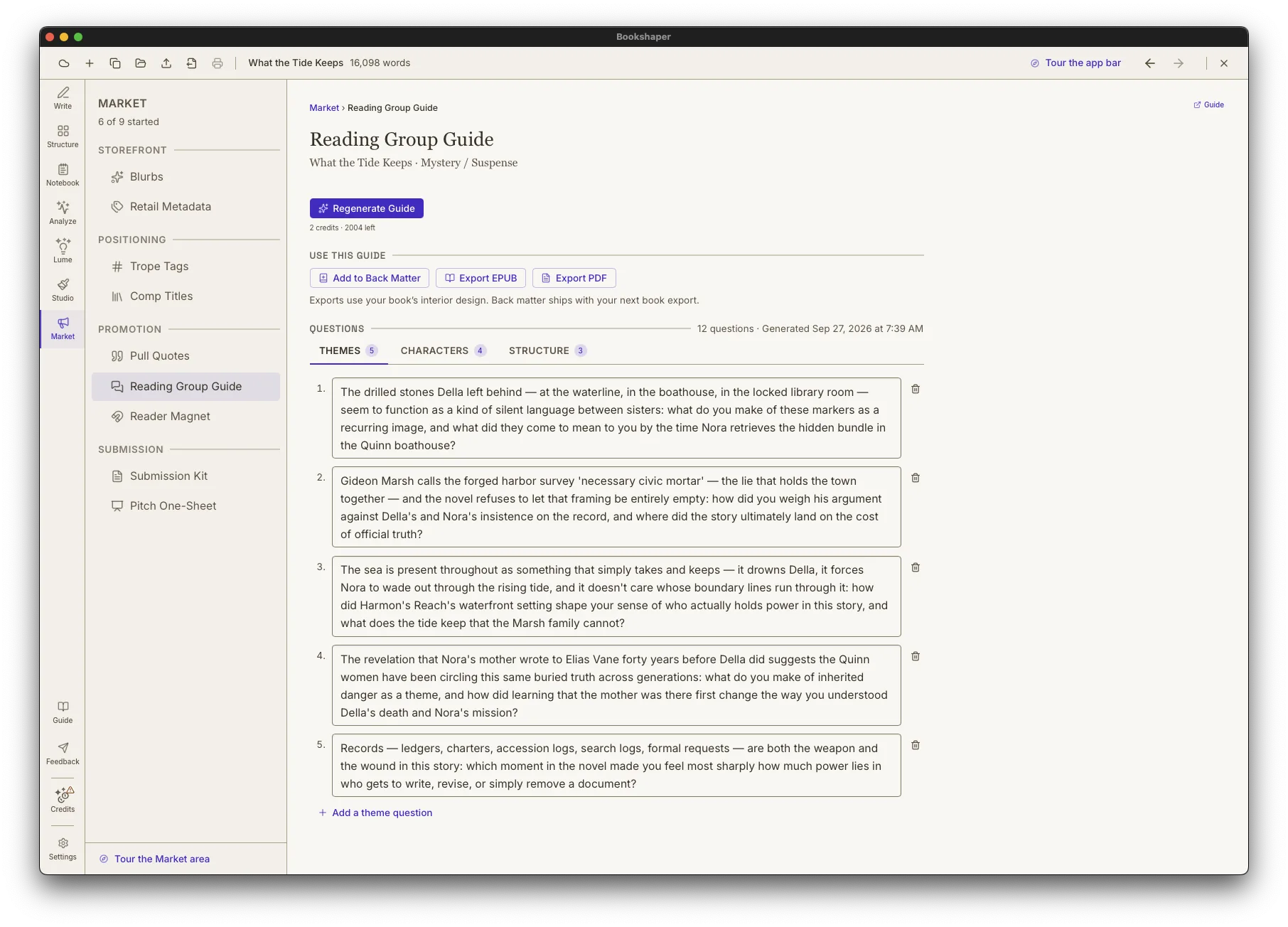Click the Export EPUB button
Screen dimensions: 1288x927
click(481, 278)
